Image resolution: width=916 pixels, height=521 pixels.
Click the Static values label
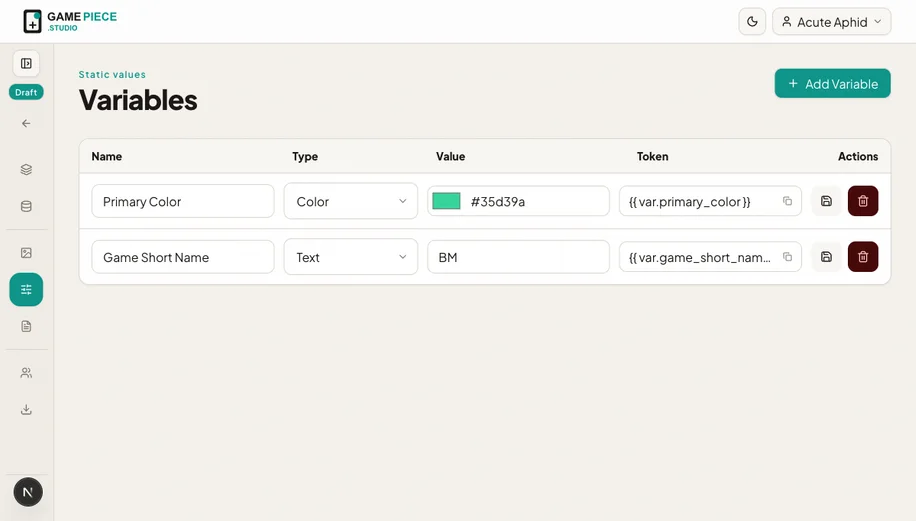click(x=112, y=75)
